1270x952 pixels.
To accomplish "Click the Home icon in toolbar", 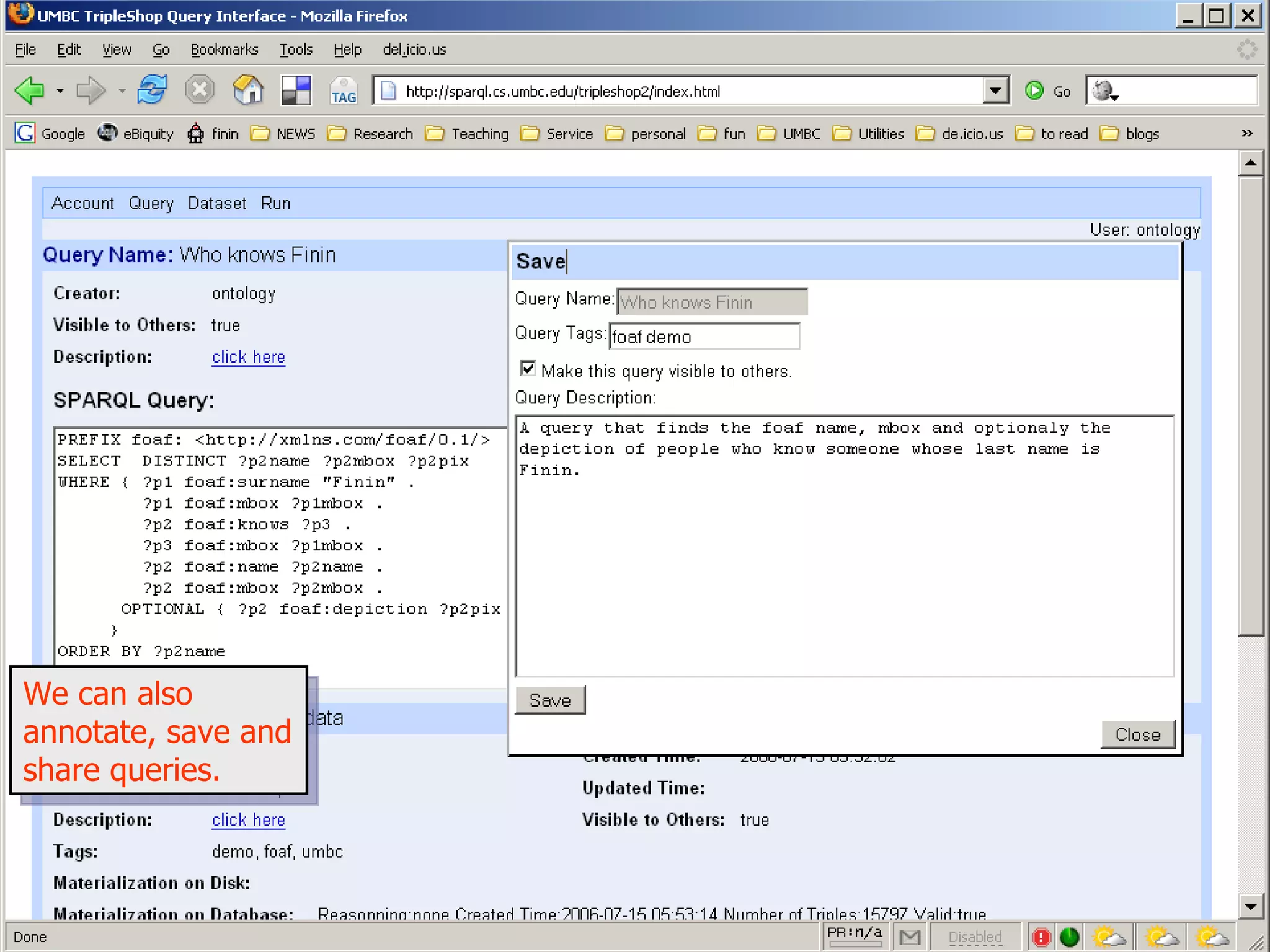I will coord(248,91).
